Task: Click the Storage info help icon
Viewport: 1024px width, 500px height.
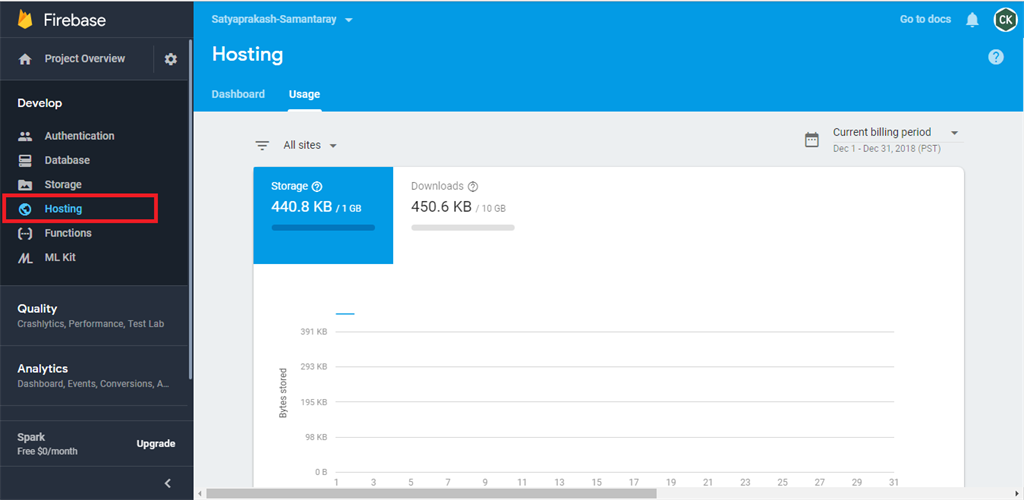Action: tap(317, 187)
